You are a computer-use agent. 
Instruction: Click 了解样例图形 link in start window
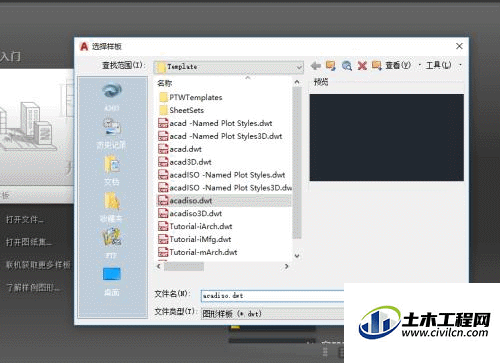tap(33, 287)
